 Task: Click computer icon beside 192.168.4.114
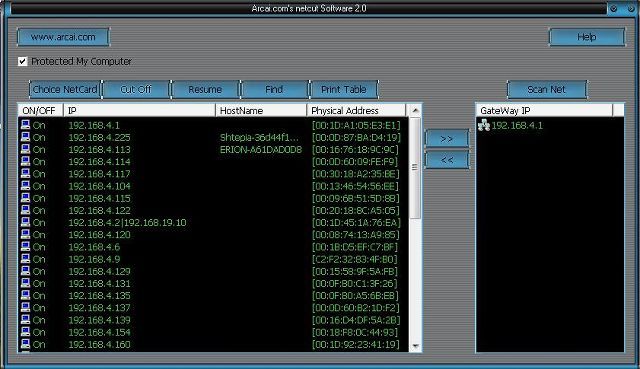[25, 162]
